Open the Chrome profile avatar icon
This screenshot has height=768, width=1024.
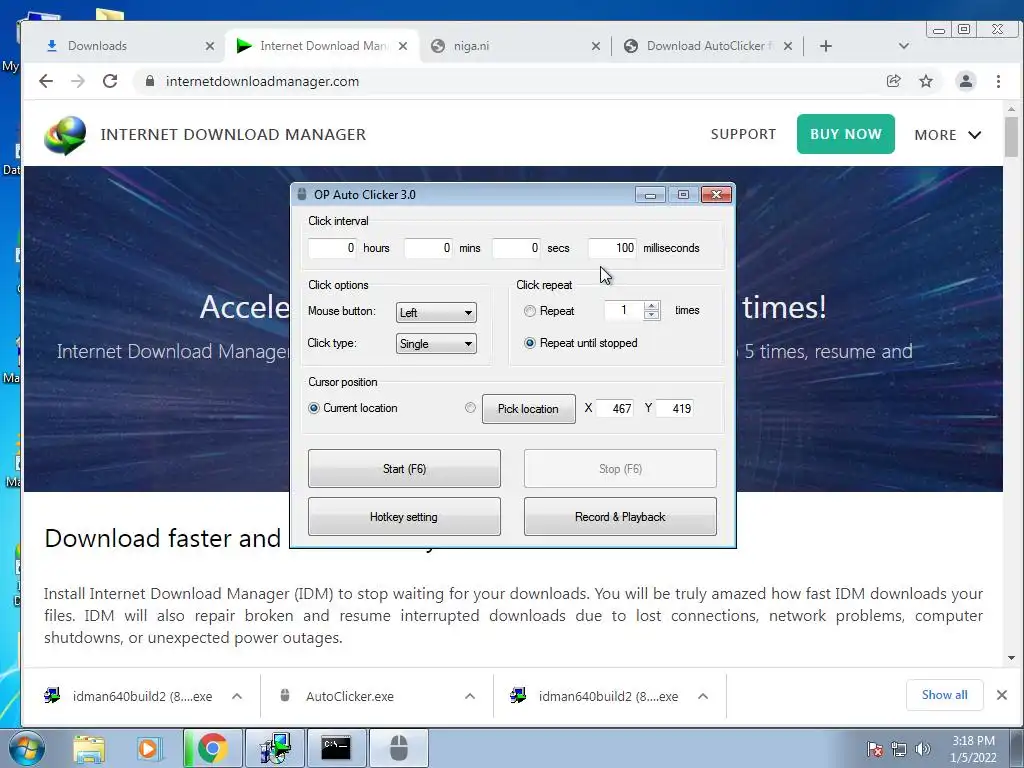(965, 81)
